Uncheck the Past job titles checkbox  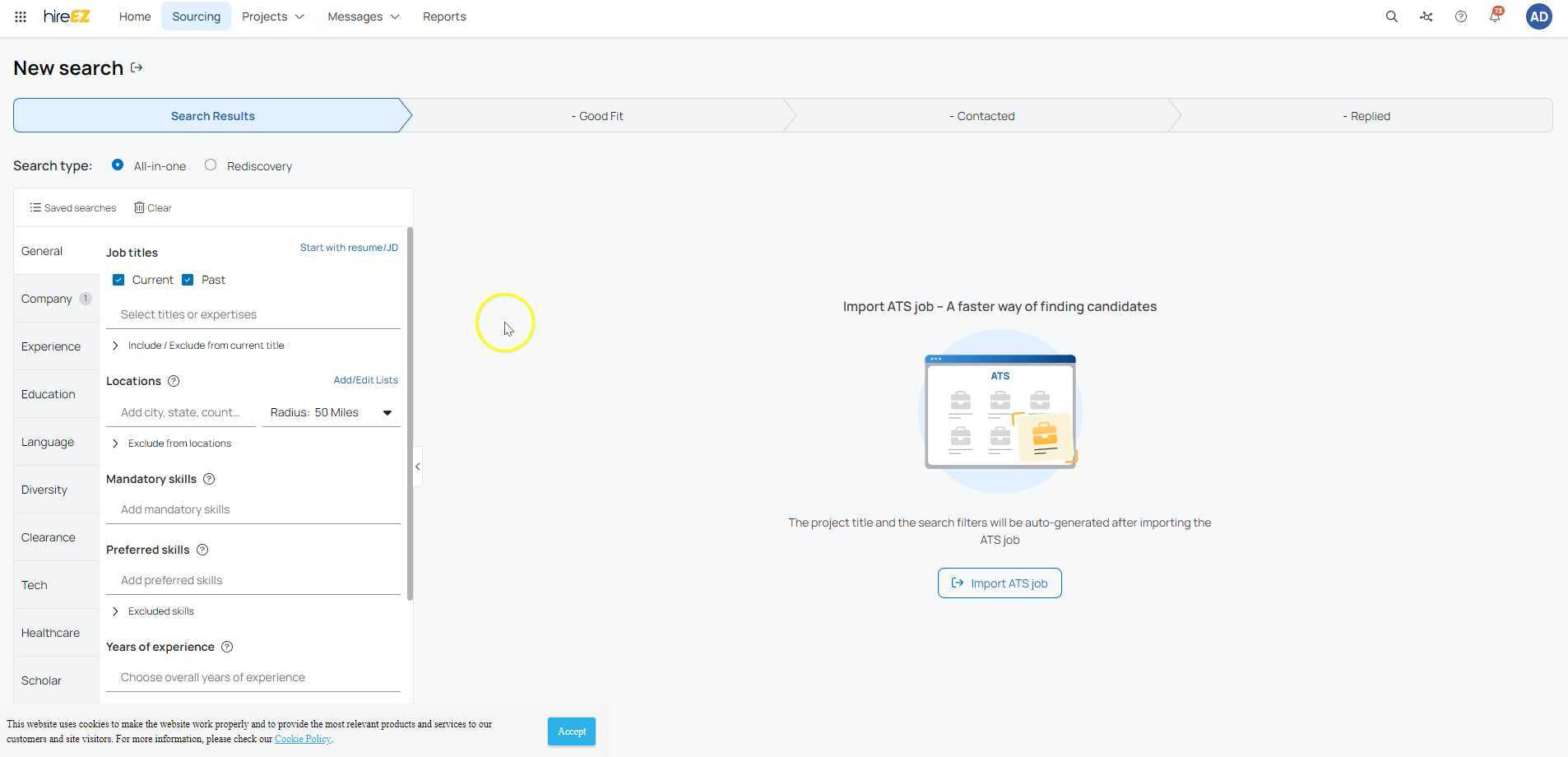[x=188, y=280]
